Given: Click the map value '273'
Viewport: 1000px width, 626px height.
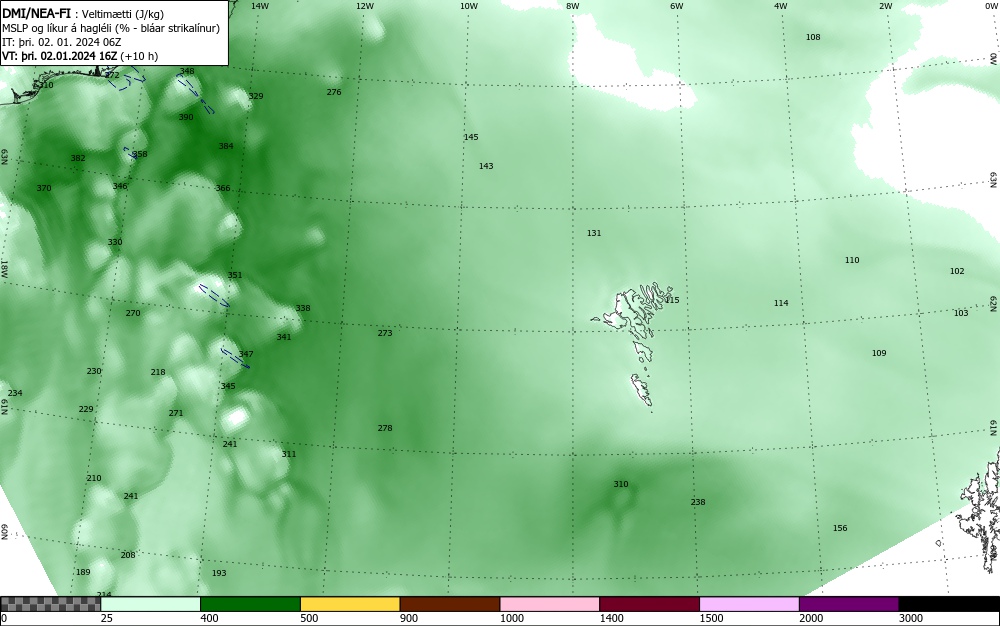Looking at the screenshot, I should click(385, 333).
